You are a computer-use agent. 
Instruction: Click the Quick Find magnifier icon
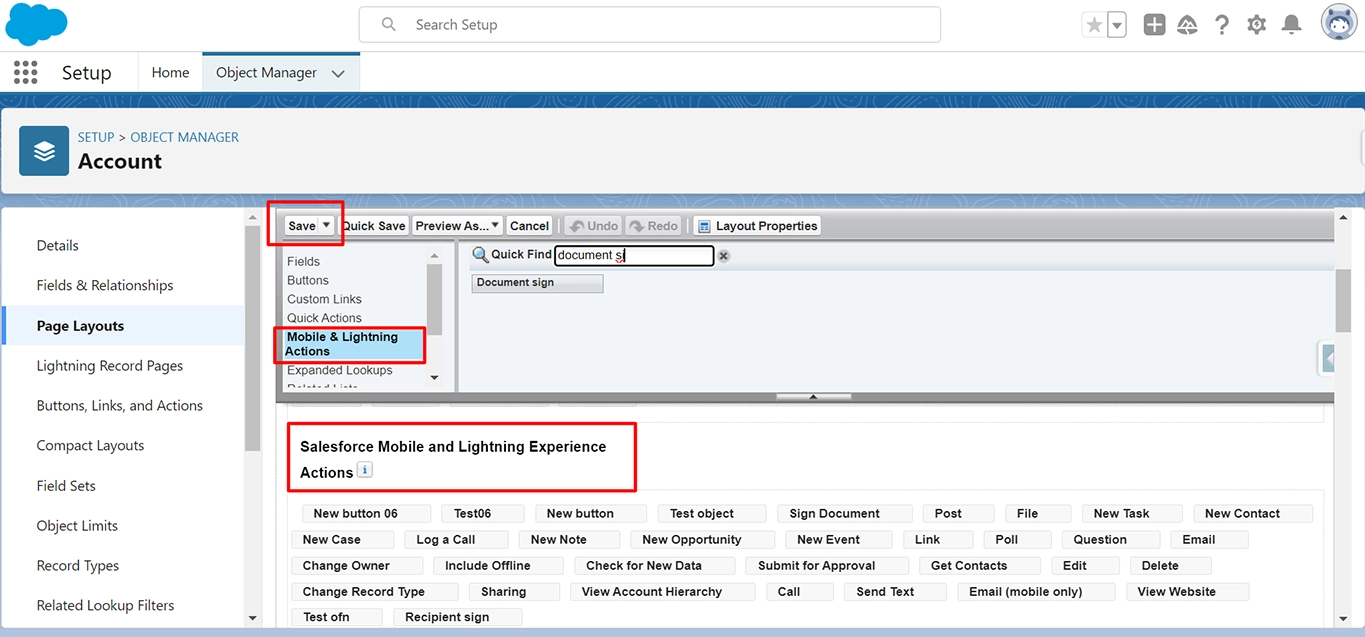point(480,255)
